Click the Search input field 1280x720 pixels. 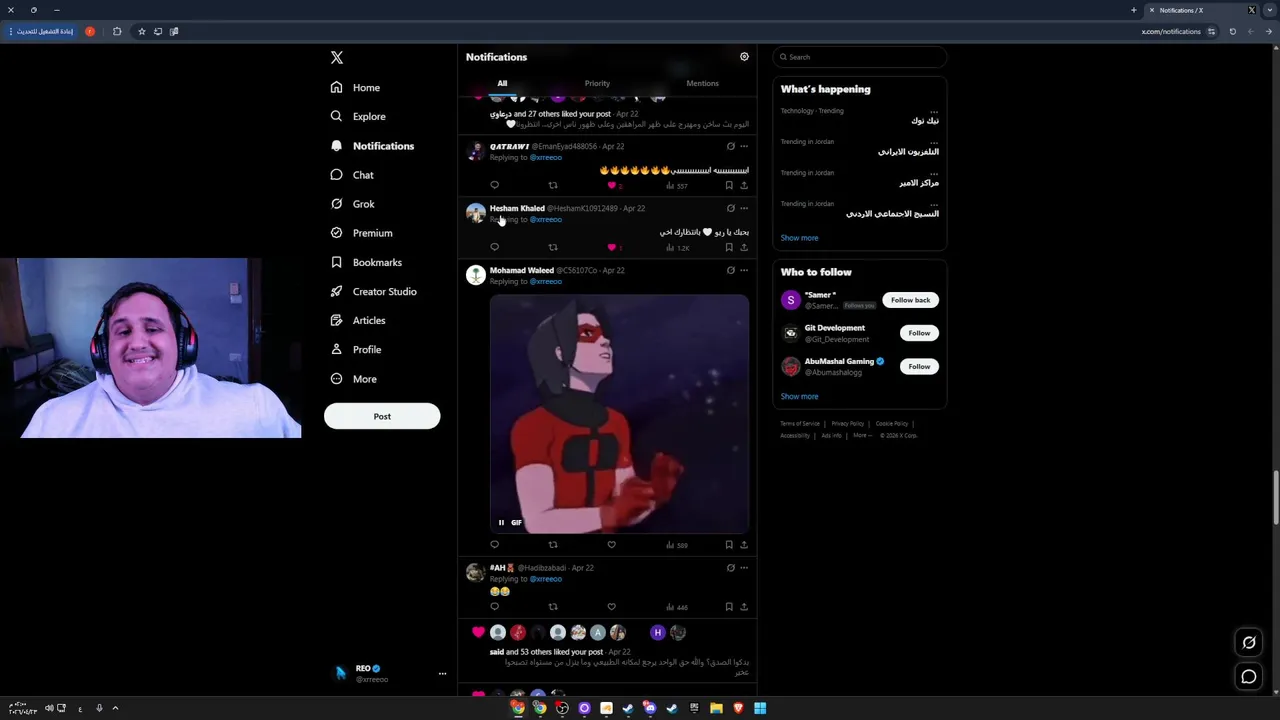[860, 57]
